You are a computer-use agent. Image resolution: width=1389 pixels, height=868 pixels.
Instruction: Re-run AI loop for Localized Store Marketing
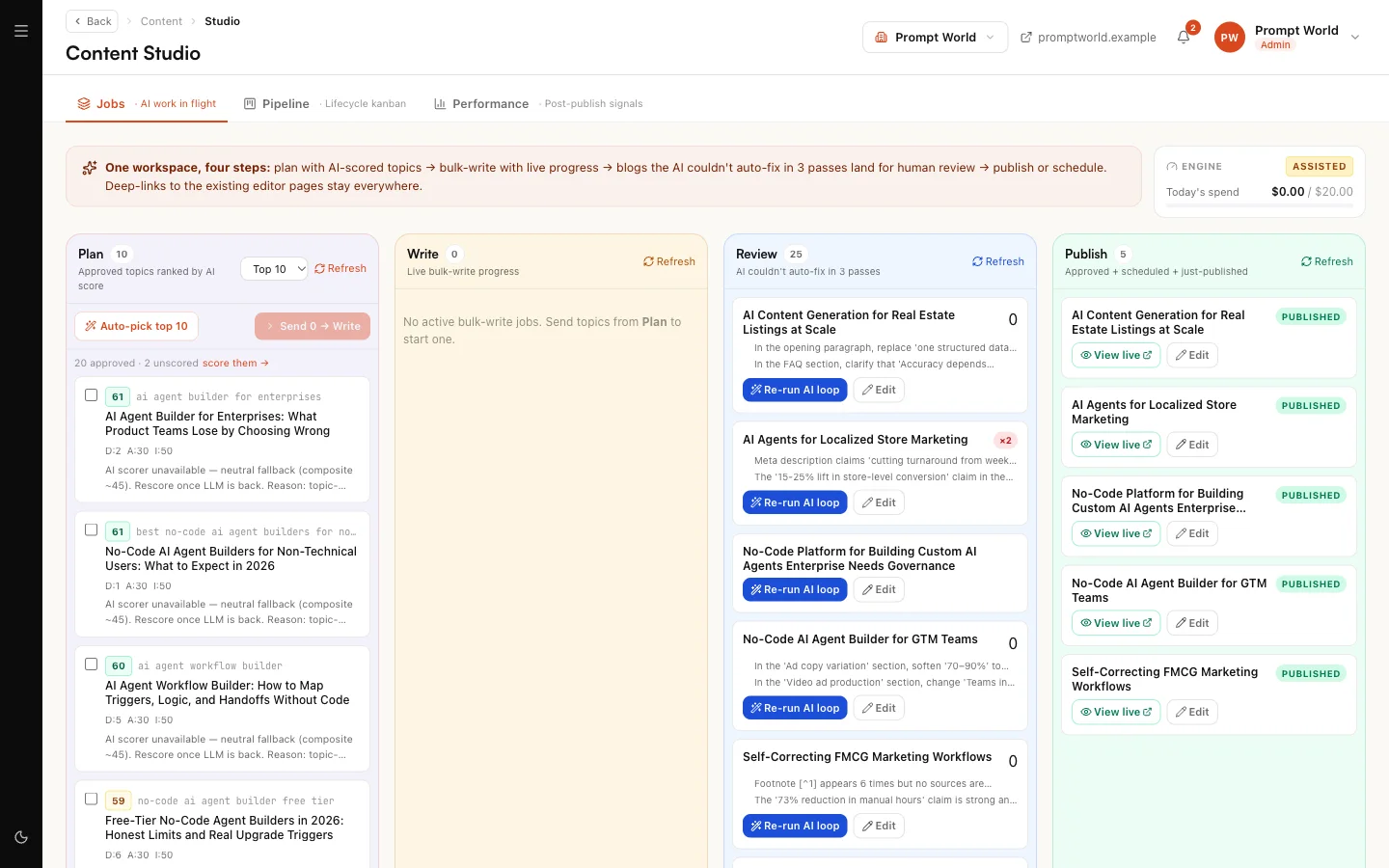tap(795, 502)
